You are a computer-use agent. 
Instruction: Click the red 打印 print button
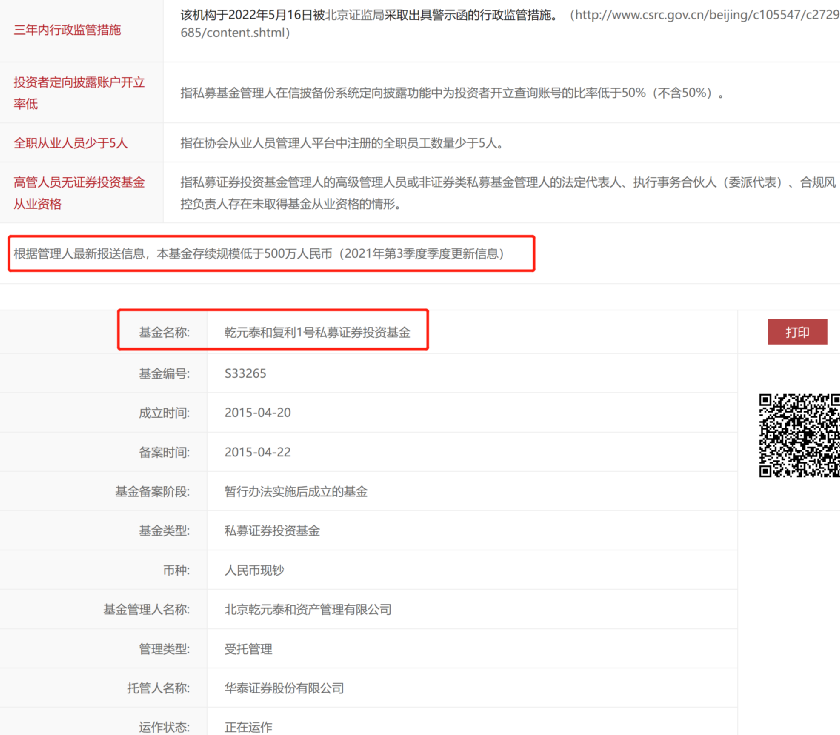click(x=797, y=332)
